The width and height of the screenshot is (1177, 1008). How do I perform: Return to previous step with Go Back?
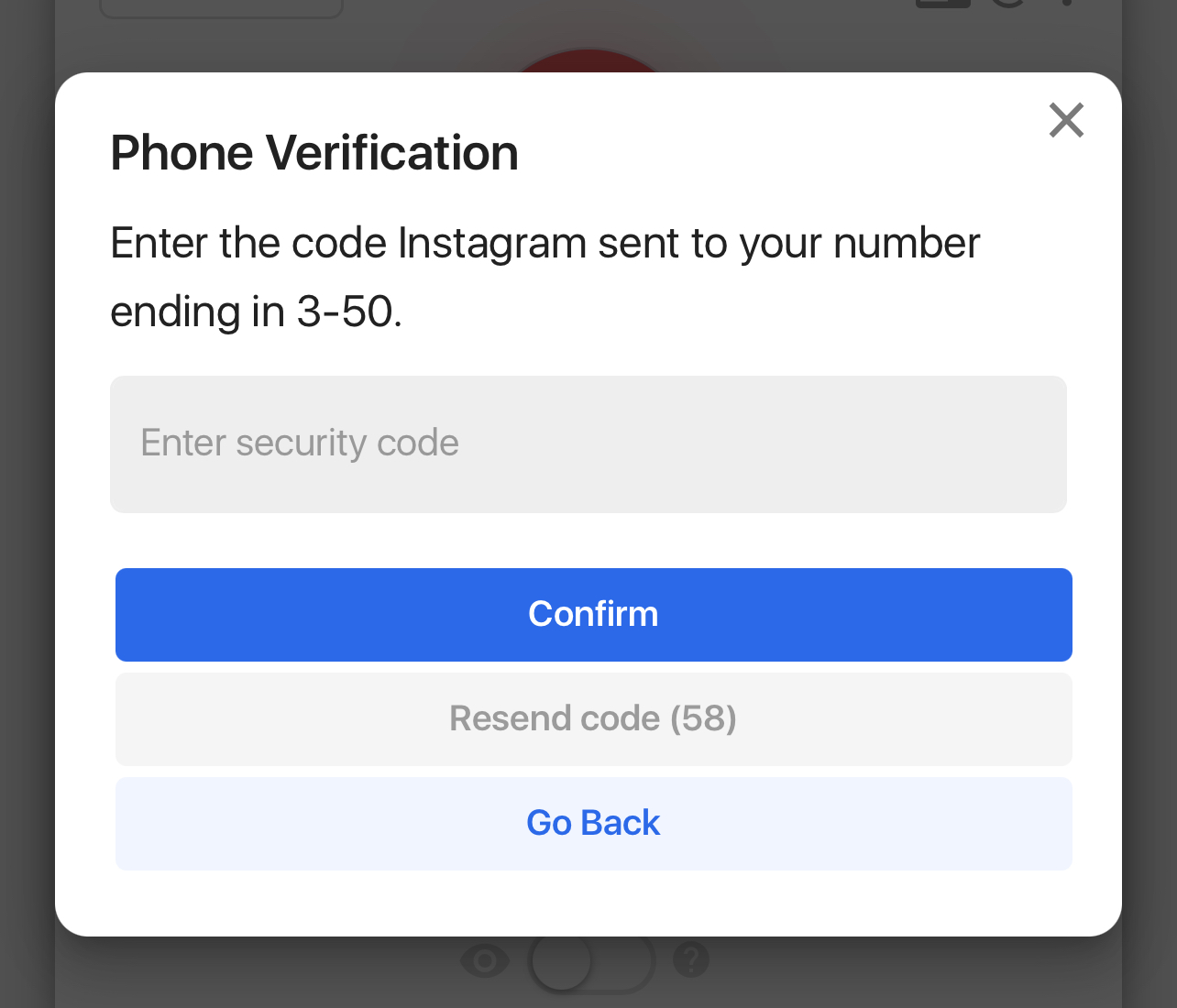point(593,824)
